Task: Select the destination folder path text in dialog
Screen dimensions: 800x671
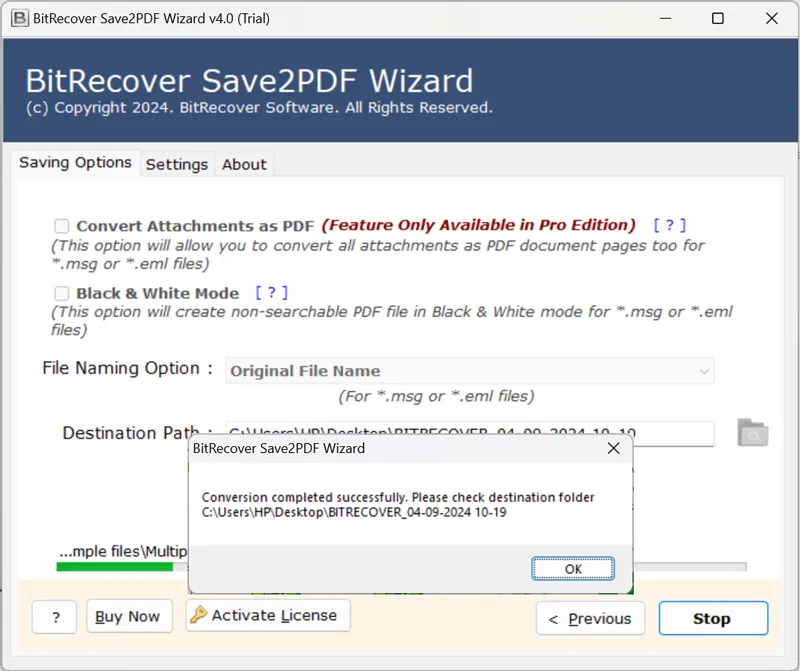Action: pos(354,512)
